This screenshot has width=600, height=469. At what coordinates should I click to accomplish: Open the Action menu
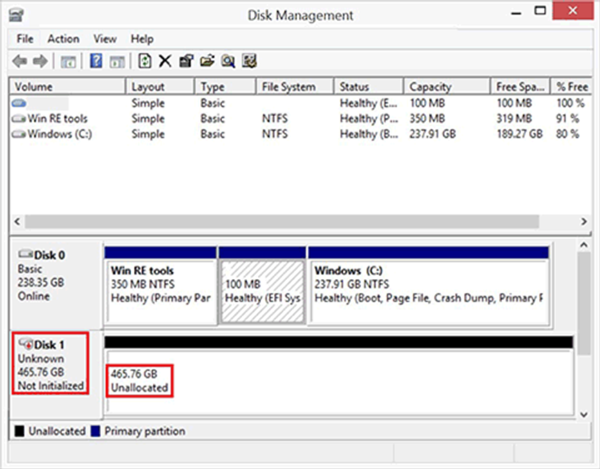[63, 39]
